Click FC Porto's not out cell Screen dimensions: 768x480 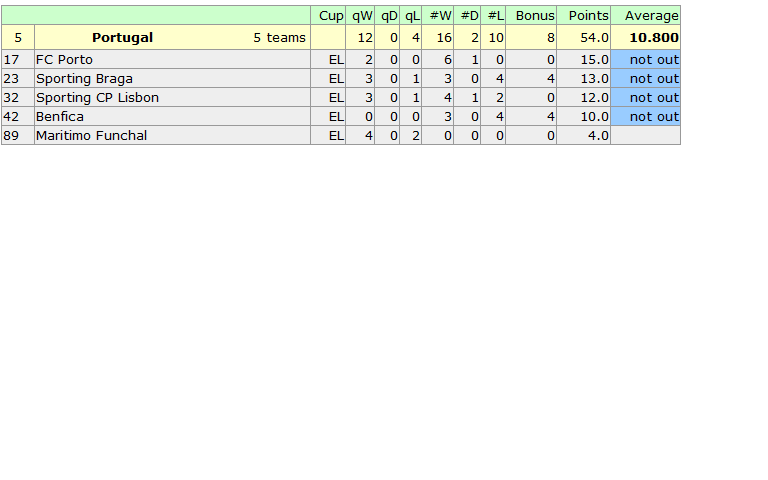[x=654, y=59]
